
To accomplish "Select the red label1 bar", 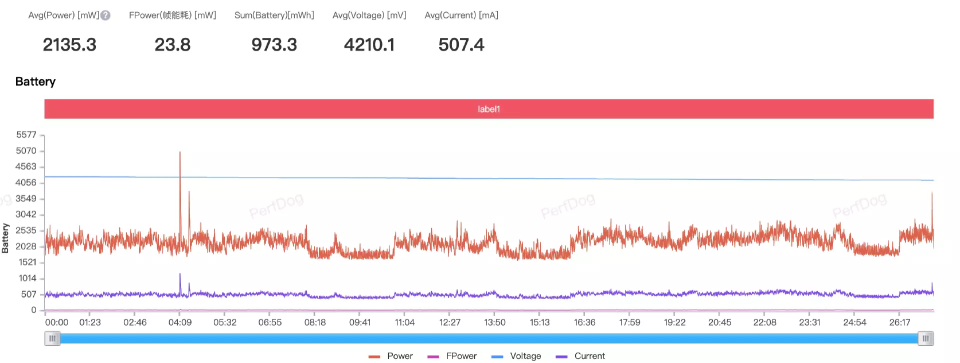I will (489, 109).
